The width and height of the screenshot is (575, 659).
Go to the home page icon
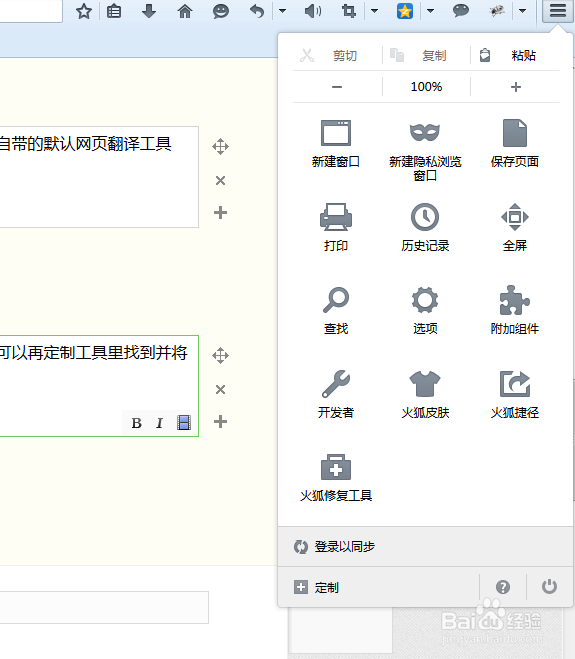(185, 11)
